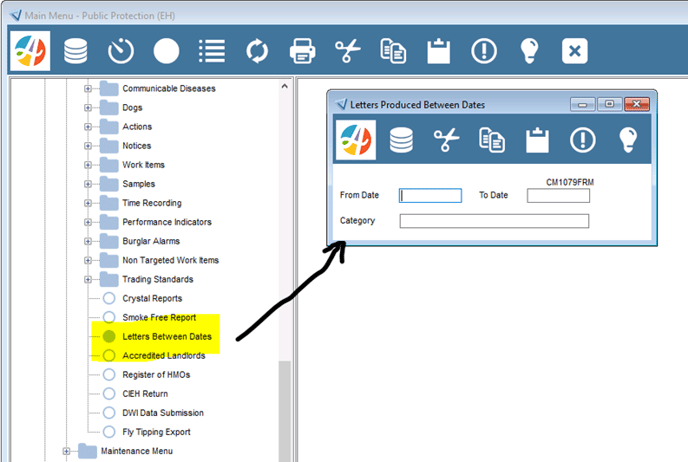This screenshot has height=462, width=688.
Task: Click the database icon in main toolbar
Action: click(x=75, y=51)
